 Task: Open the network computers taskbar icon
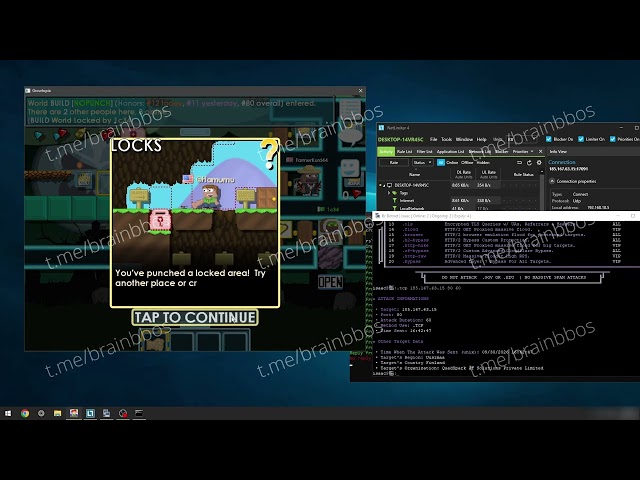coord(107,413)
